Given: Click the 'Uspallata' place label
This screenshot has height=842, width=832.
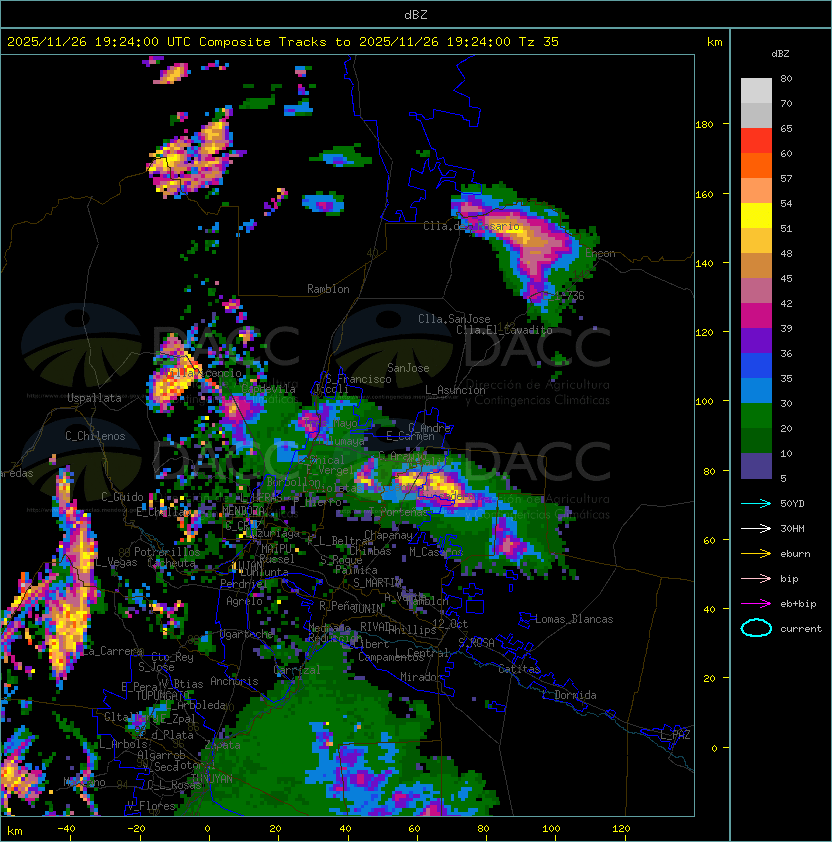Looking at the screenshot, I should pos(94,398).
